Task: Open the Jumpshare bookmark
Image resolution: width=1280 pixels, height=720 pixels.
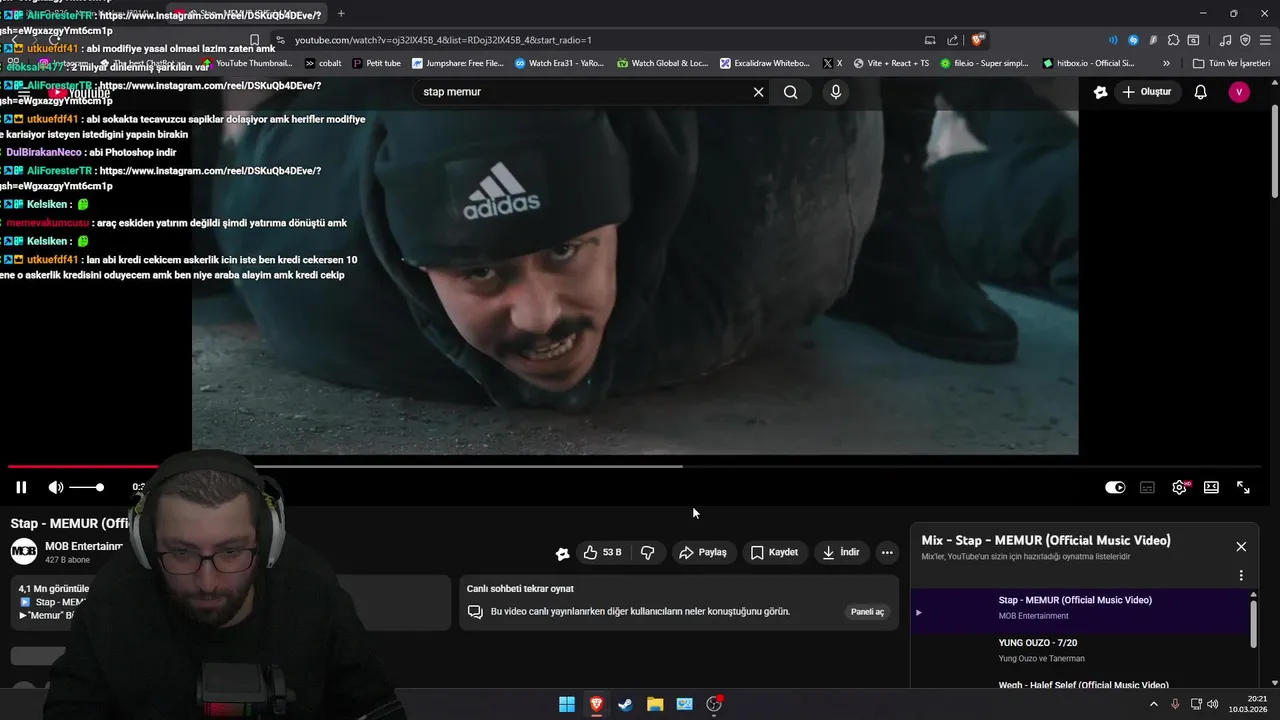Action: point(458,63)
